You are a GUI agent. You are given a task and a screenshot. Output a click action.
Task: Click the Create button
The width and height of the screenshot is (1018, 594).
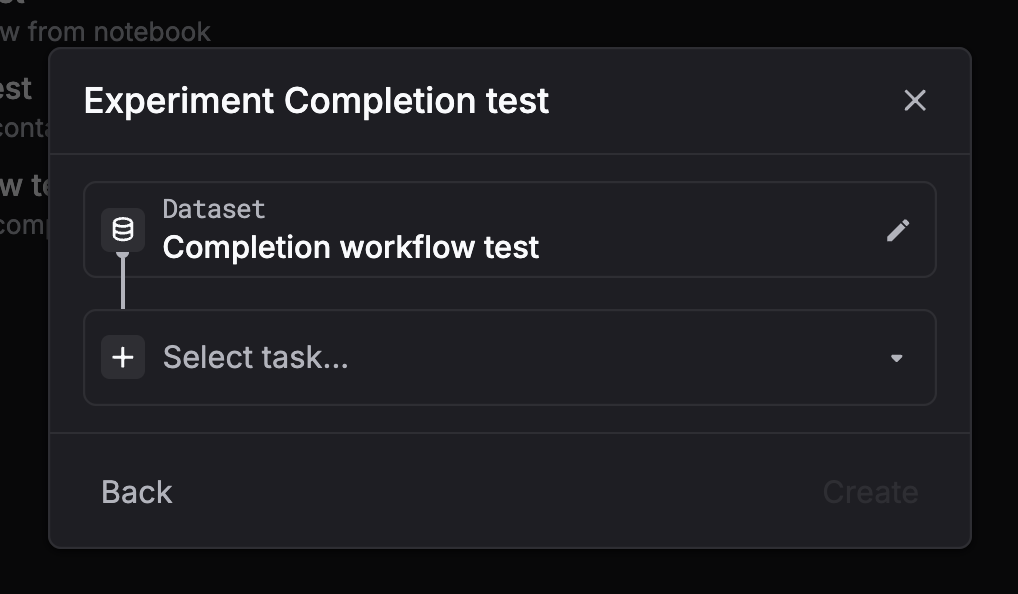click(869, 491)
